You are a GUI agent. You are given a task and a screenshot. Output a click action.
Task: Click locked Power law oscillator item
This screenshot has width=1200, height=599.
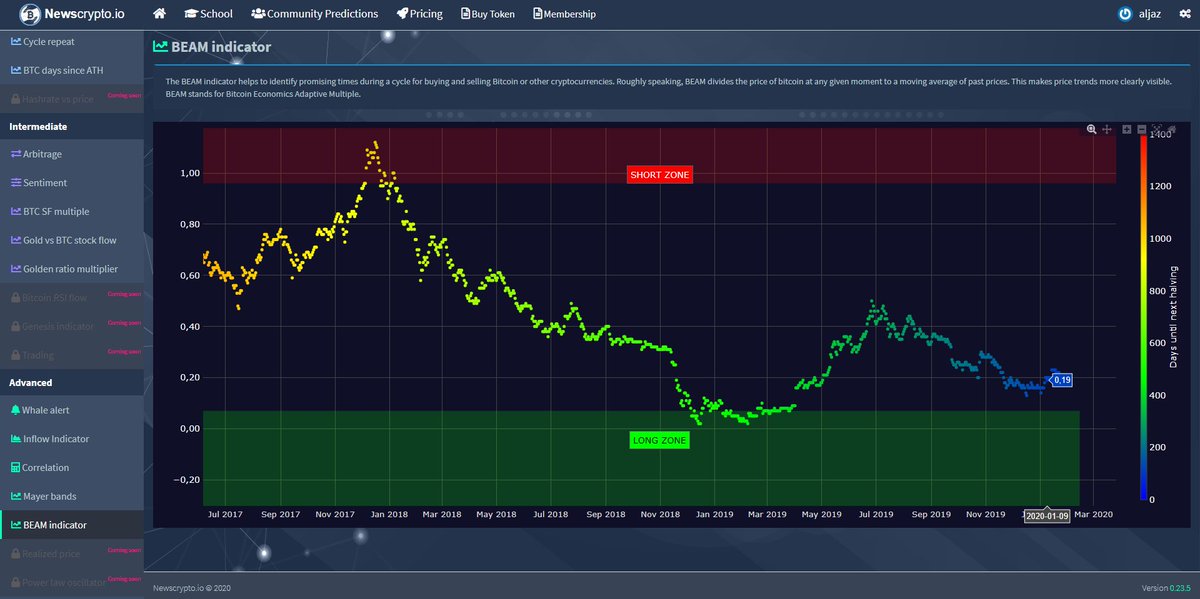[72, 581]
